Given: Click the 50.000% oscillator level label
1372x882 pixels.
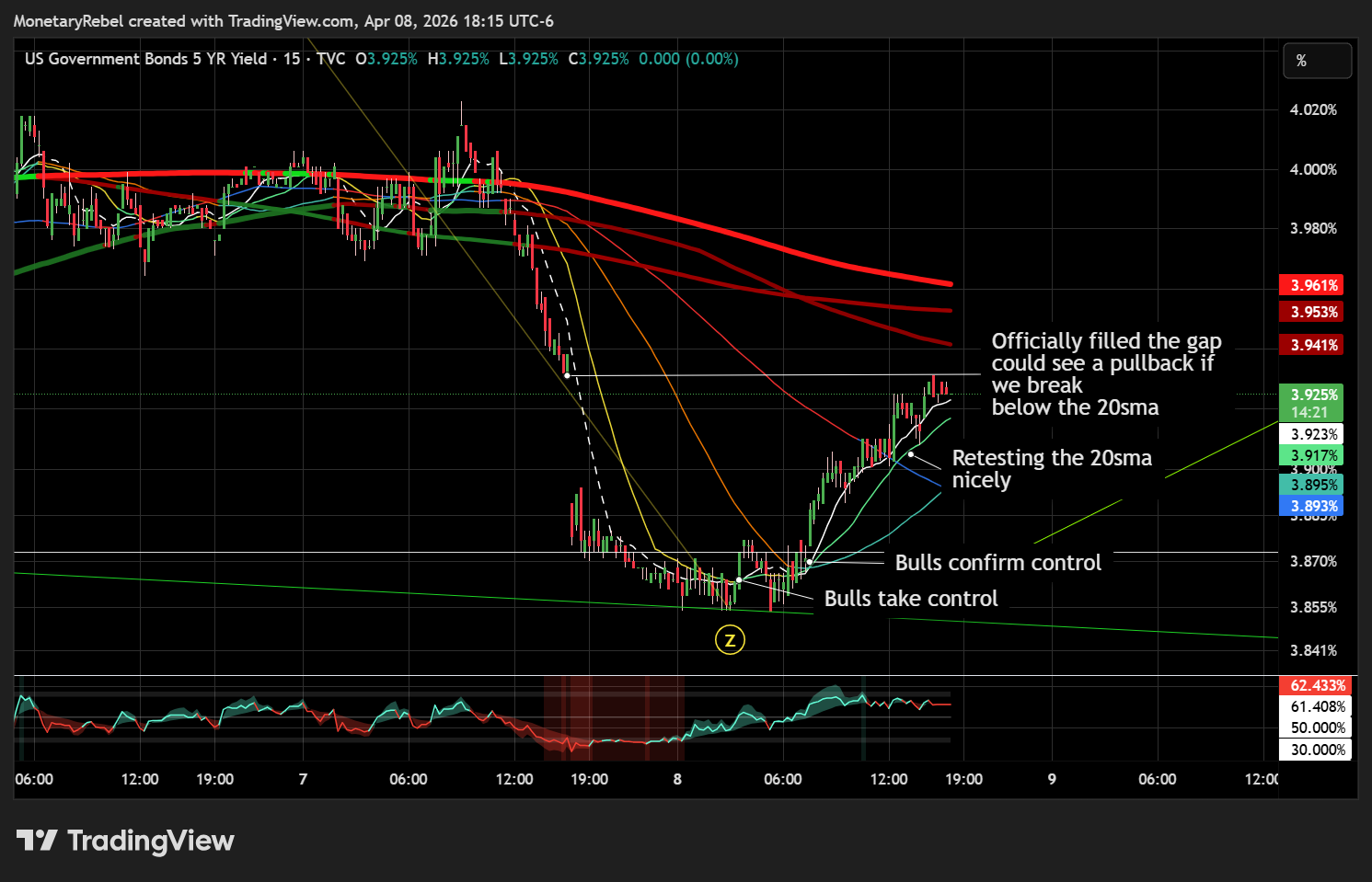Looking at the screenshot, I should 1316,727.
